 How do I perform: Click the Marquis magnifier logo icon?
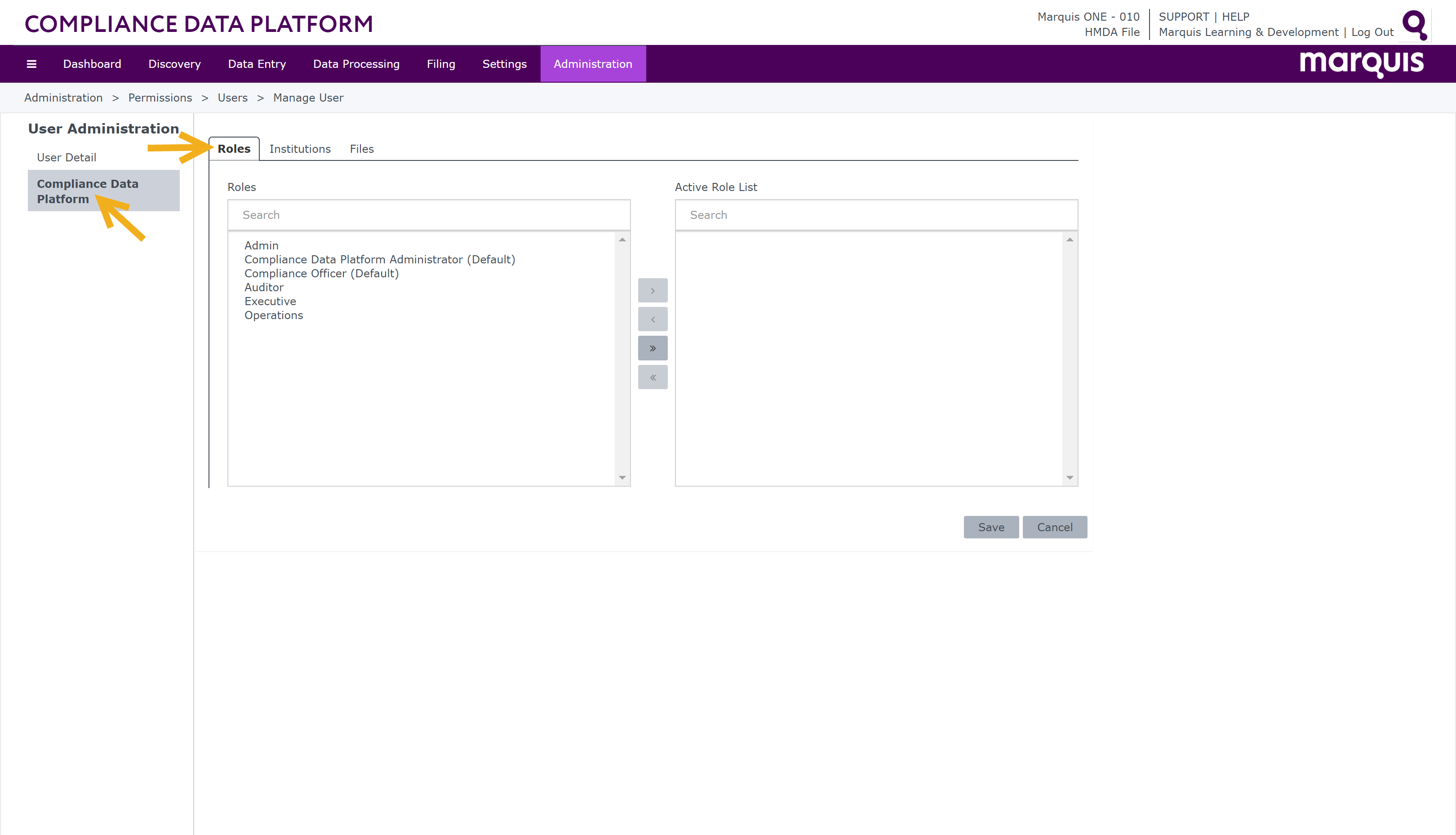coord(1415,25)
